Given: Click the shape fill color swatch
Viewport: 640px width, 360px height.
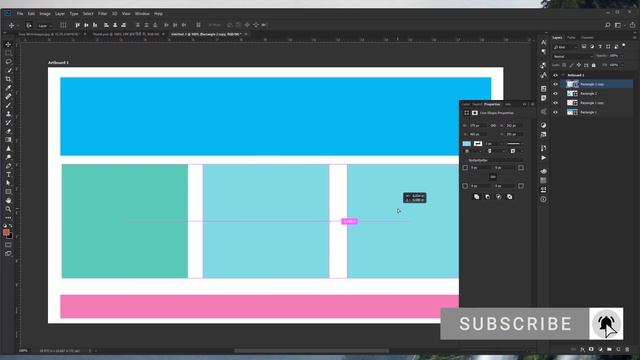Looking at the screenshot, I should (x=467, y=144).
